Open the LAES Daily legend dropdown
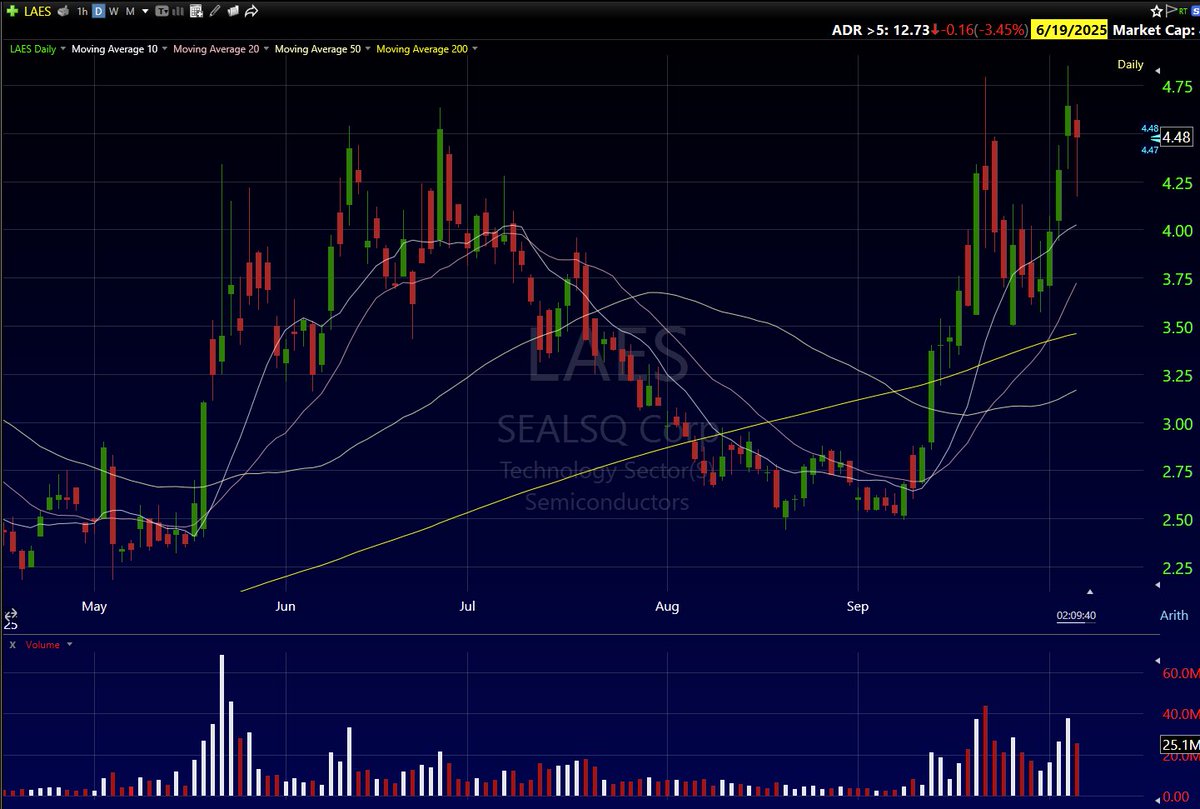 [x=63, y=48]
